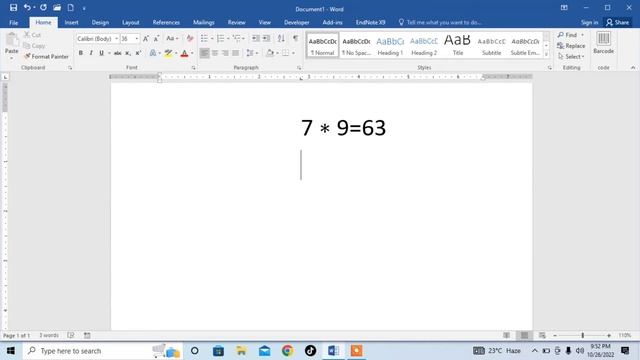Toggle Bold formatting
The width and height of the screenshot is (640, 360).
(x=81, y=53)
